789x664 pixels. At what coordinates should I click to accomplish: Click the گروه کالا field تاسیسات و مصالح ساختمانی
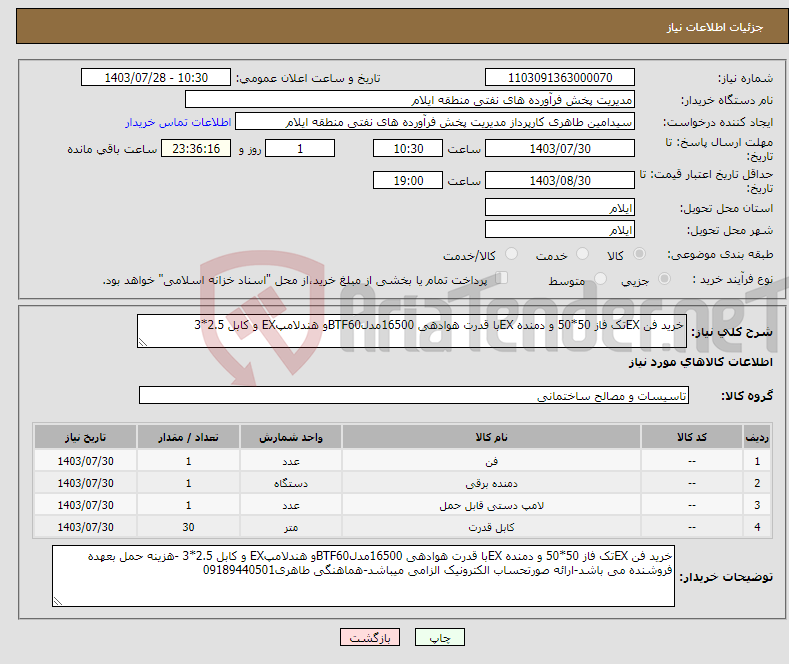pyautogui.click(x=414, y=395)
